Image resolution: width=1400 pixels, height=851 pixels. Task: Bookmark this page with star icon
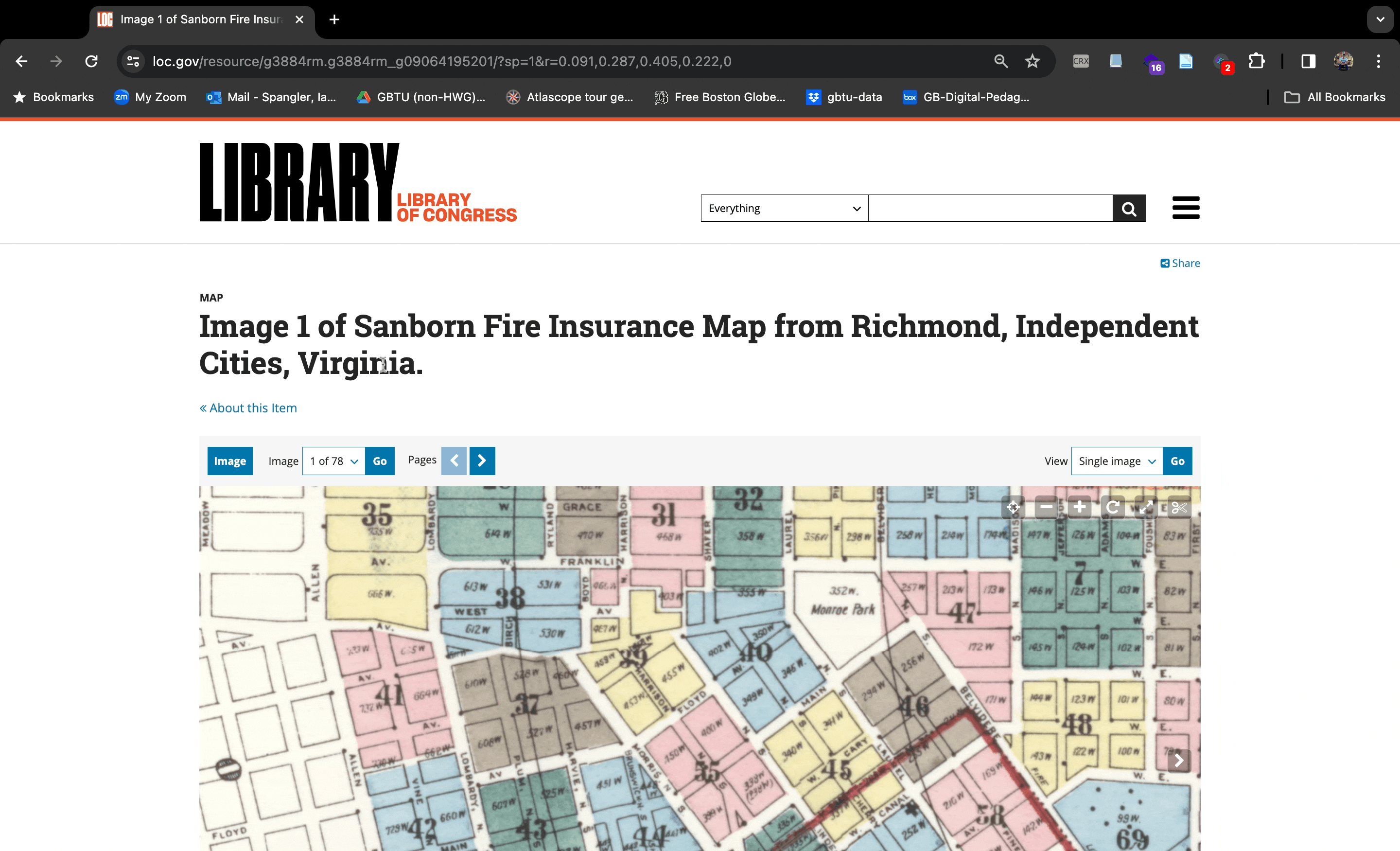pos(1032,61)
